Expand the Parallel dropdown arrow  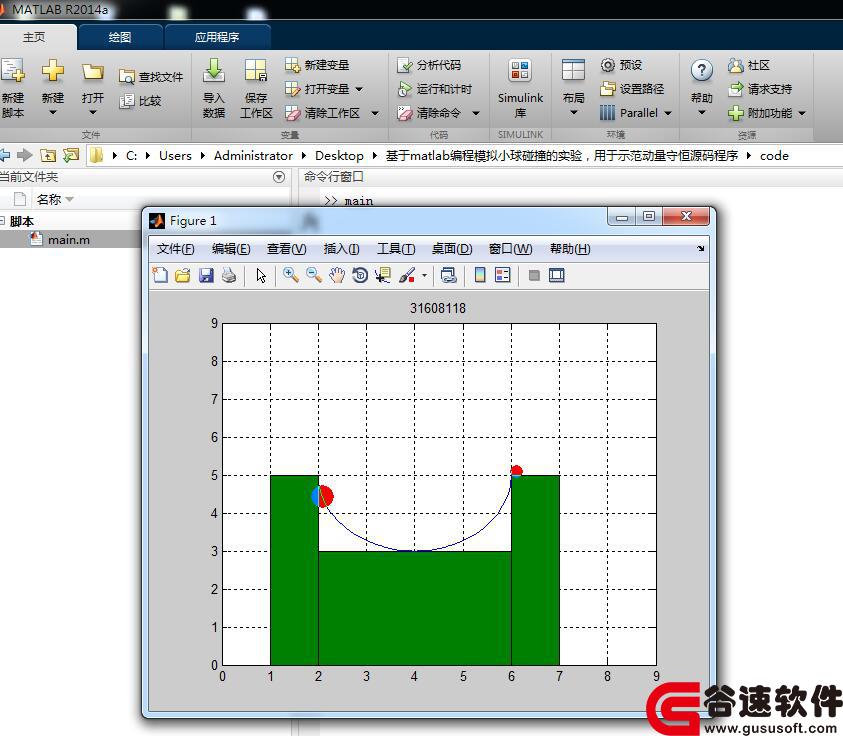pos(668,113)
